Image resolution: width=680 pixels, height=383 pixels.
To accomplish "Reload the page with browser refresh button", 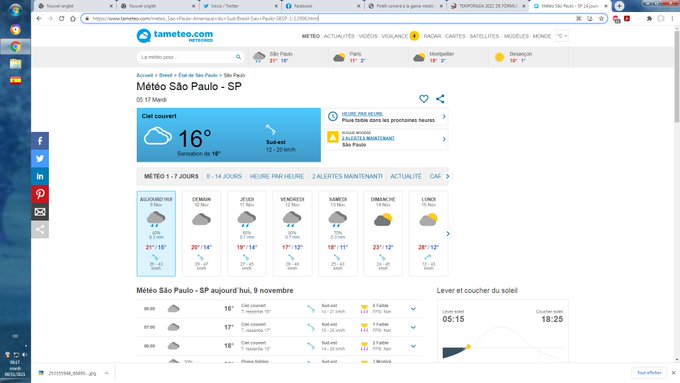I will click(x=62, y=19).
